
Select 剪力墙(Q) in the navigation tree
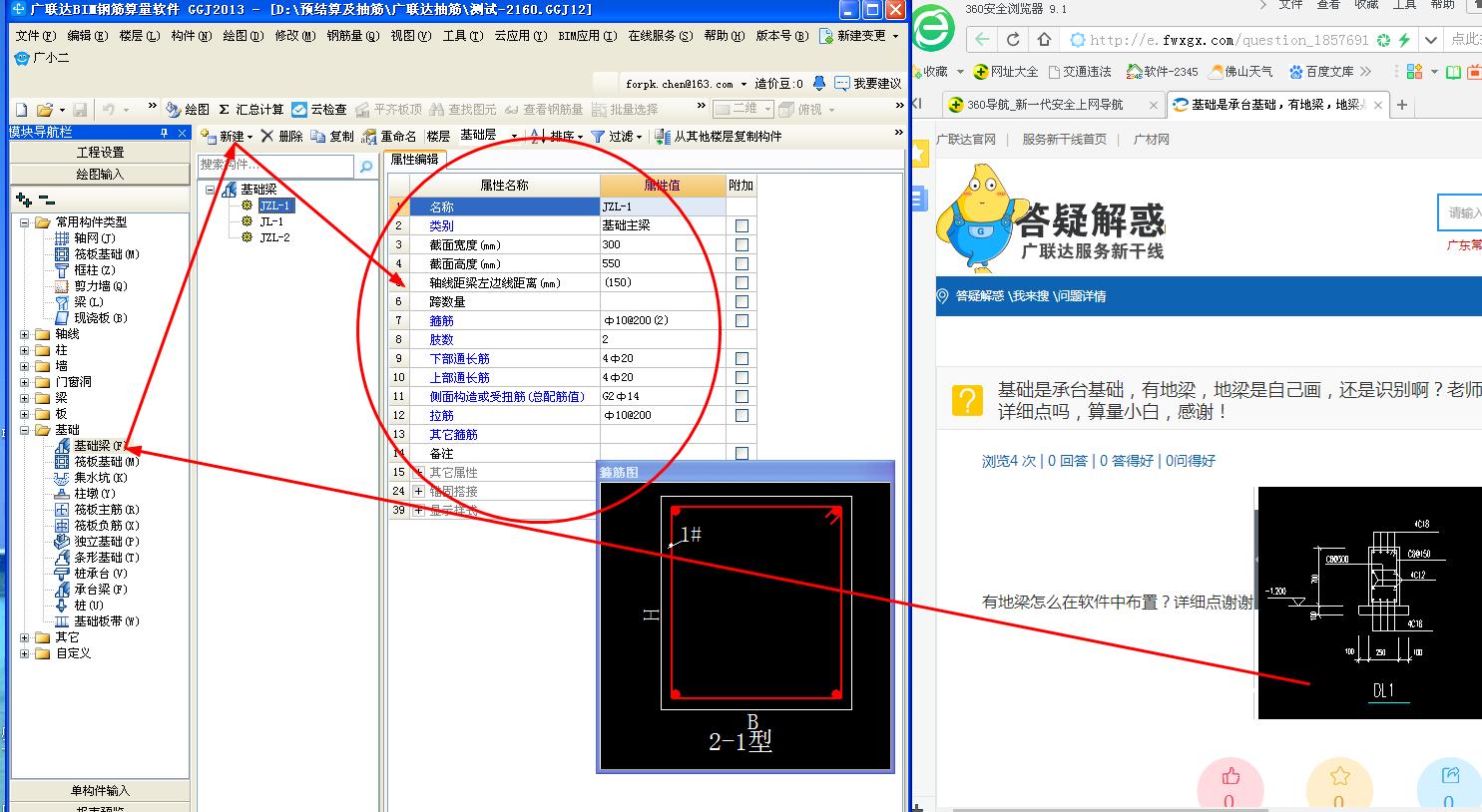(x=91, y=286)
